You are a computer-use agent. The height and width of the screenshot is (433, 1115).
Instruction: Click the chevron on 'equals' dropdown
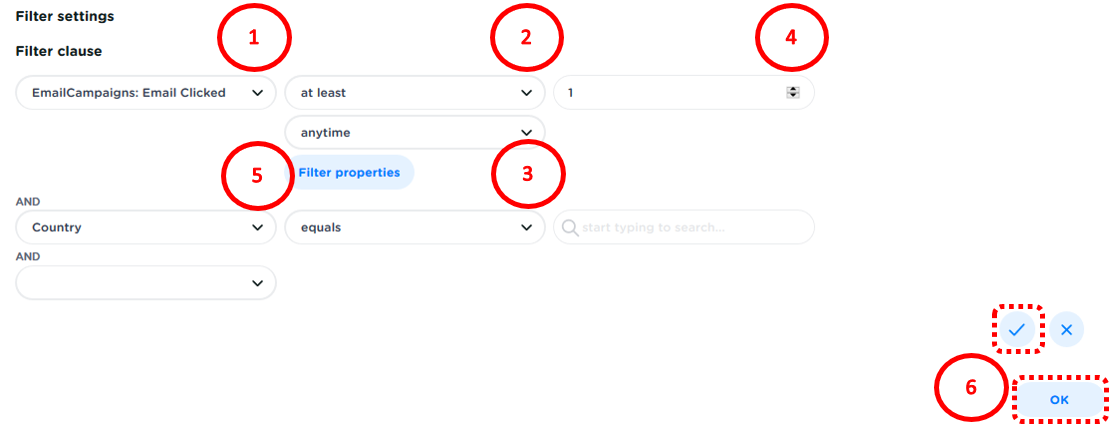pos(527,227)
